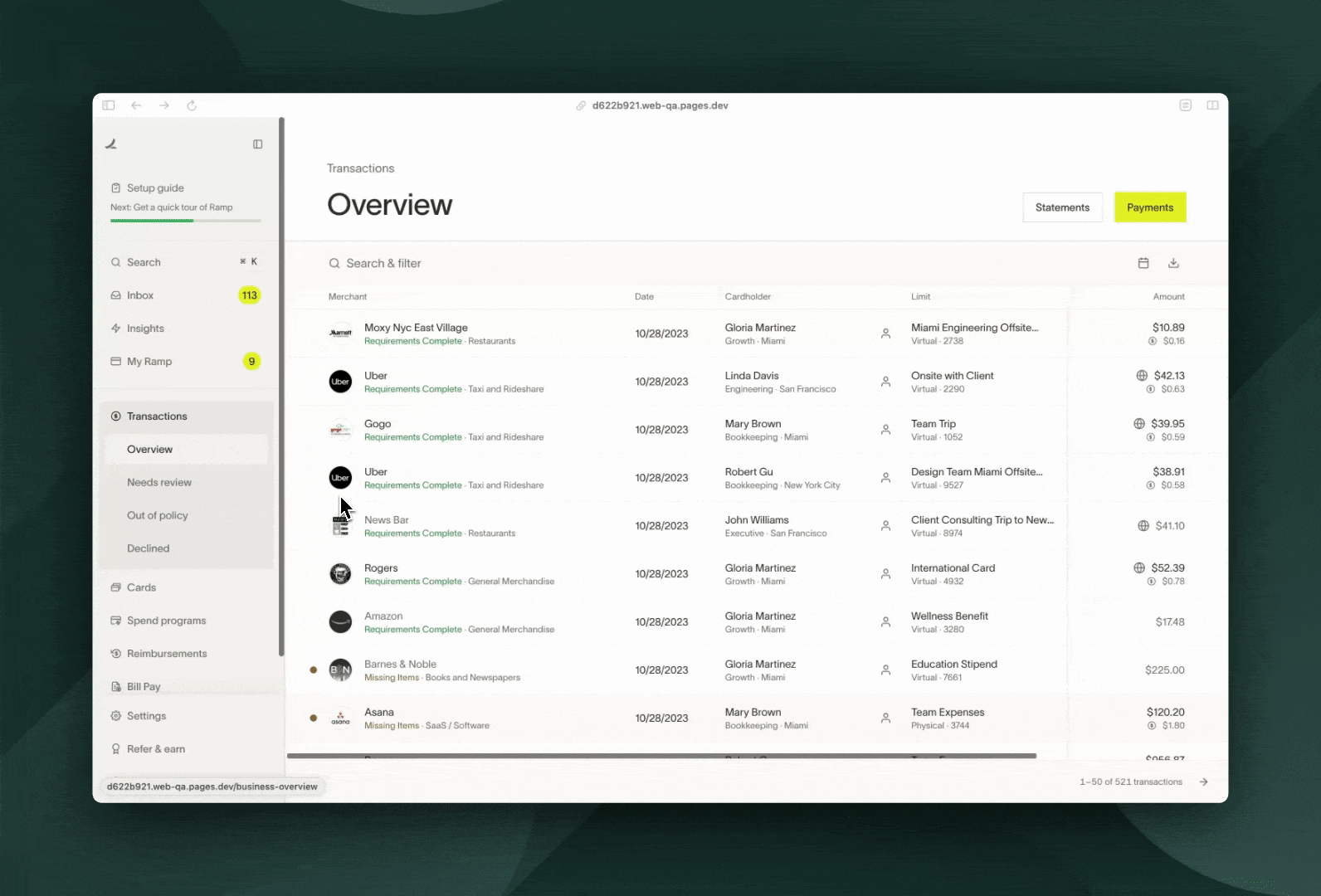Click the Rogers merchant logo
Viewport: 1321px width, 896px height.
tap(340, 574)
